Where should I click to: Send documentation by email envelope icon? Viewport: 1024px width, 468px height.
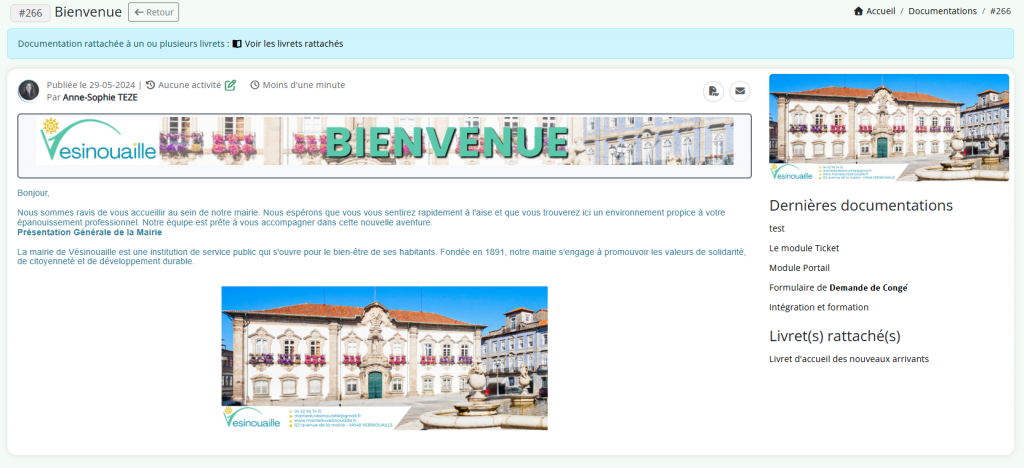[x=740, y=91]
